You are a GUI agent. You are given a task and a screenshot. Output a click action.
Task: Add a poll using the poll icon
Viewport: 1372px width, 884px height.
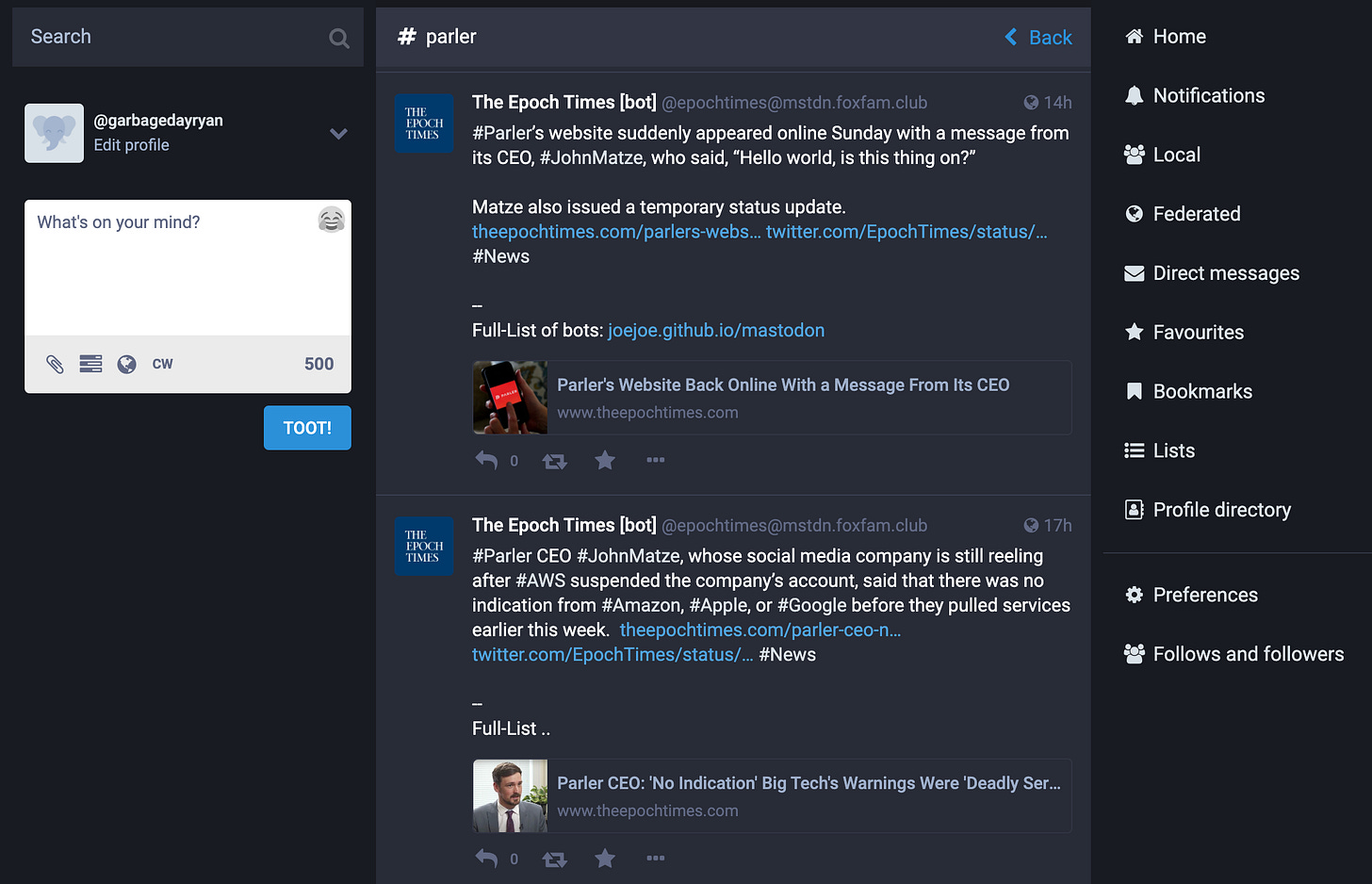pyautogui.click(x=90, y=364)
